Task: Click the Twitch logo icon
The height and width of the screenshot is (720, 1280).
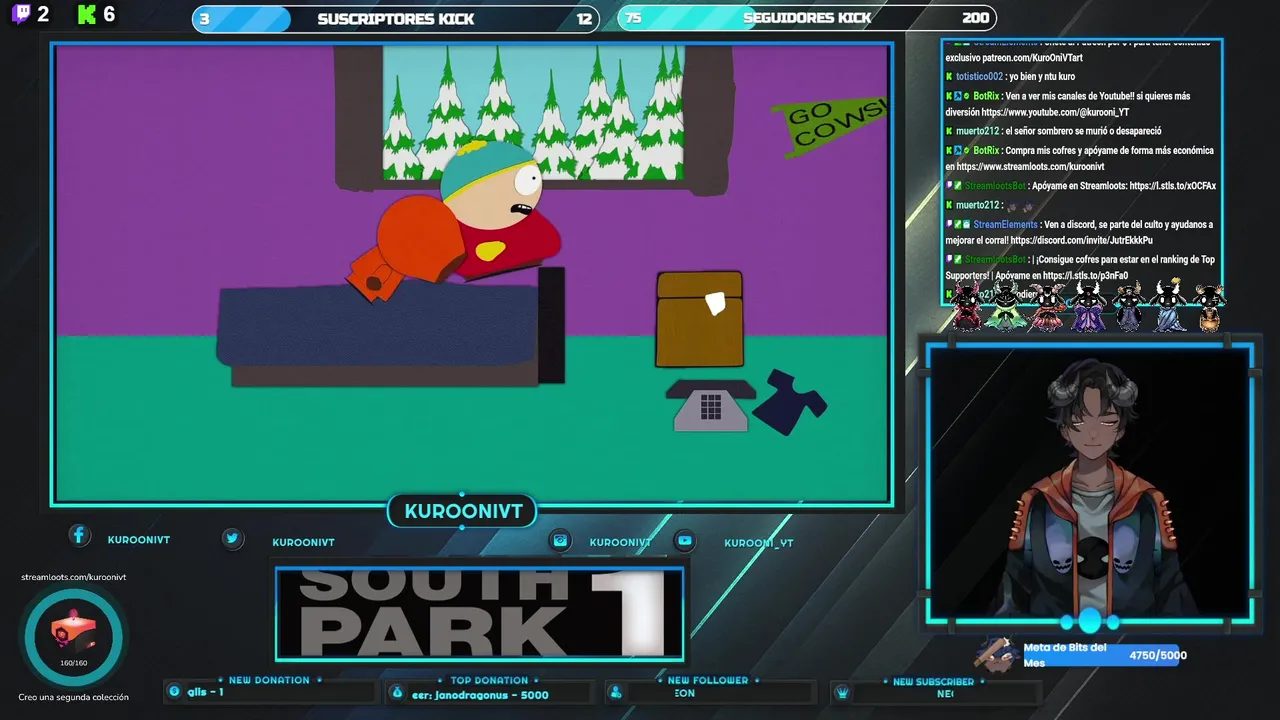Action: 20,14
